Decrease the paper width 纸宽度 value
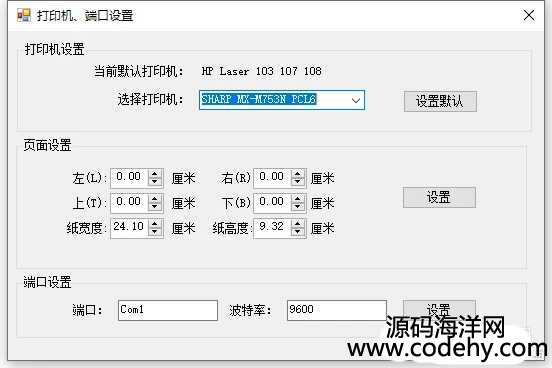552x368 pixels. click(155, 232)
